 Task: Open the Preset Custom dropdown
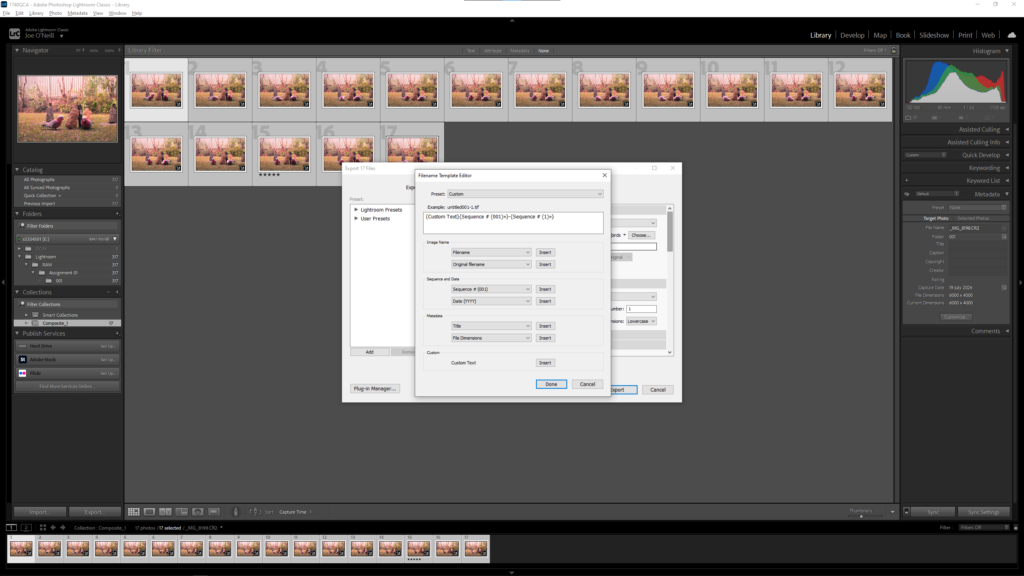tap(525, 194)
